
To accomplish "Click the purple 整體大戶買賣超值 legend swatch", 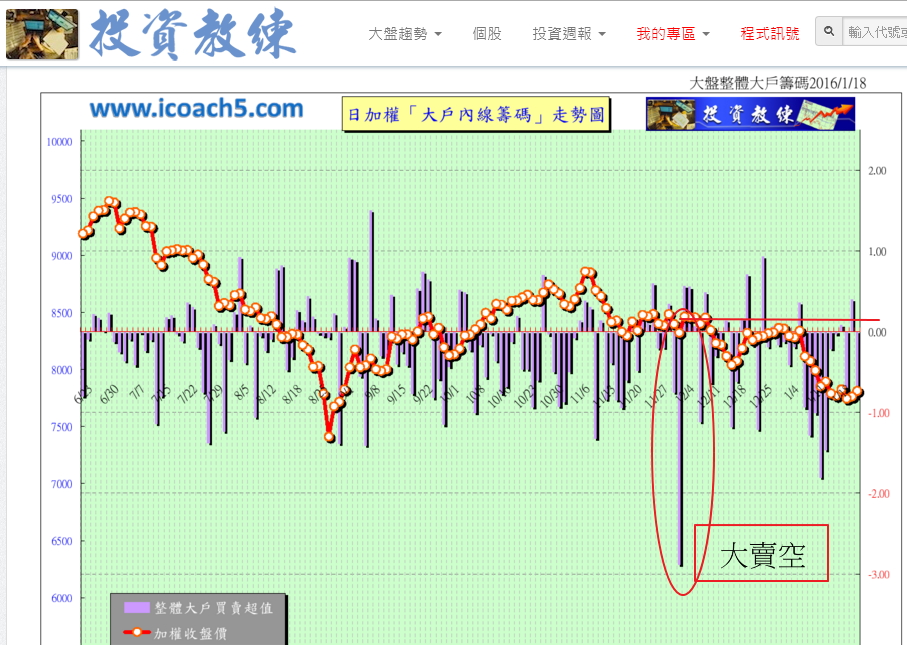I will pos(137,607).
